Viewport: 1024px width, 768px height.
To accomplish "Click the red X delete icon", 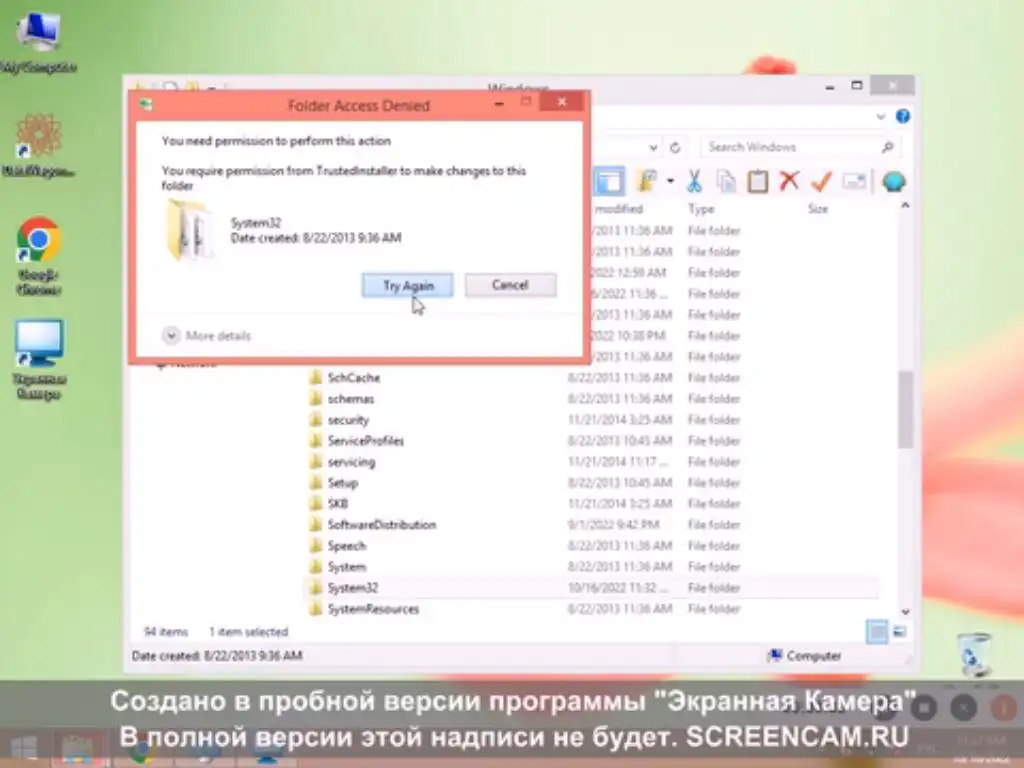I will [x=789, y=180].
